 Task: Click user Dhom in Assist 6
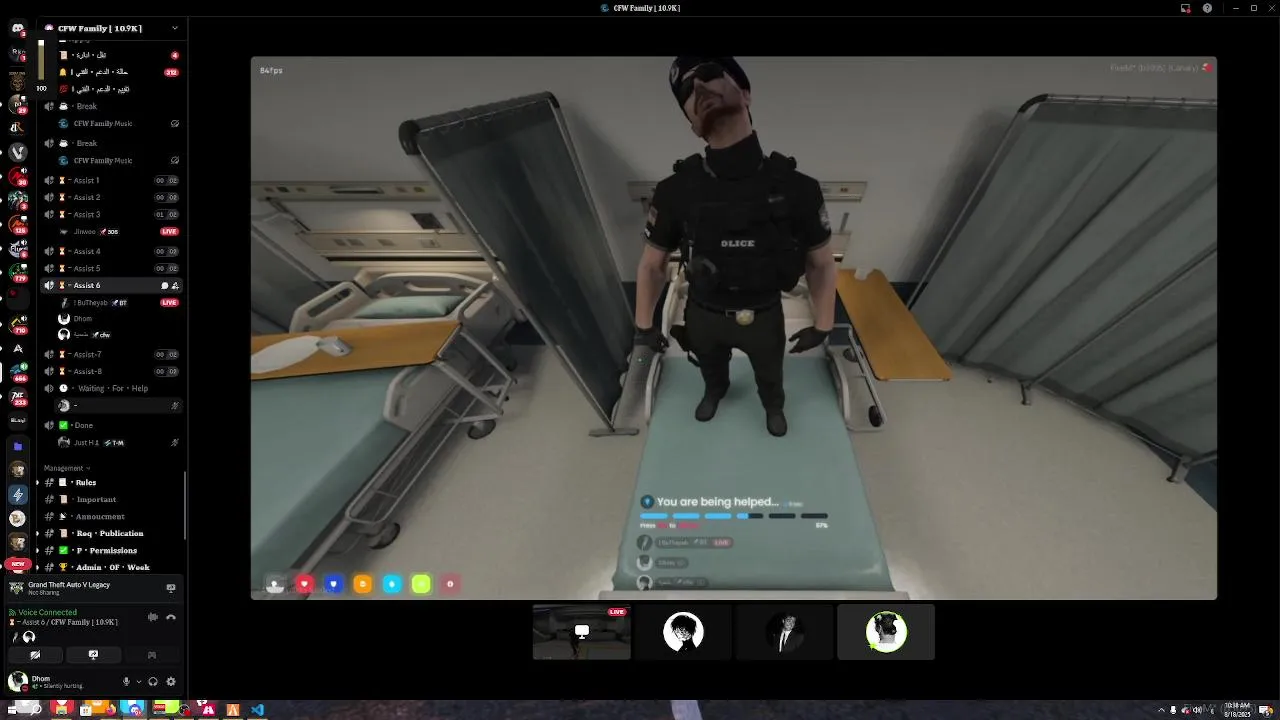[x=118, y=318]
